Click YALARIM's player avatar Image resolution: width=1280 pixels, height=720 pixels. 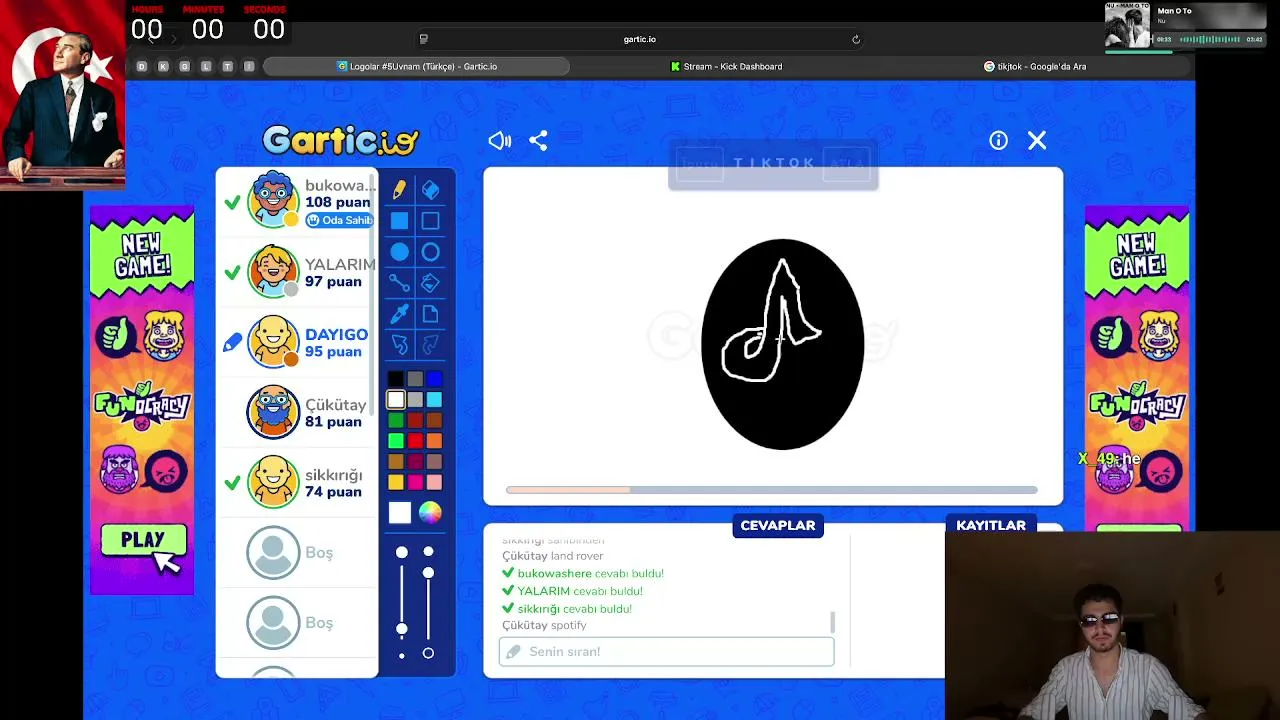[273, 271]
